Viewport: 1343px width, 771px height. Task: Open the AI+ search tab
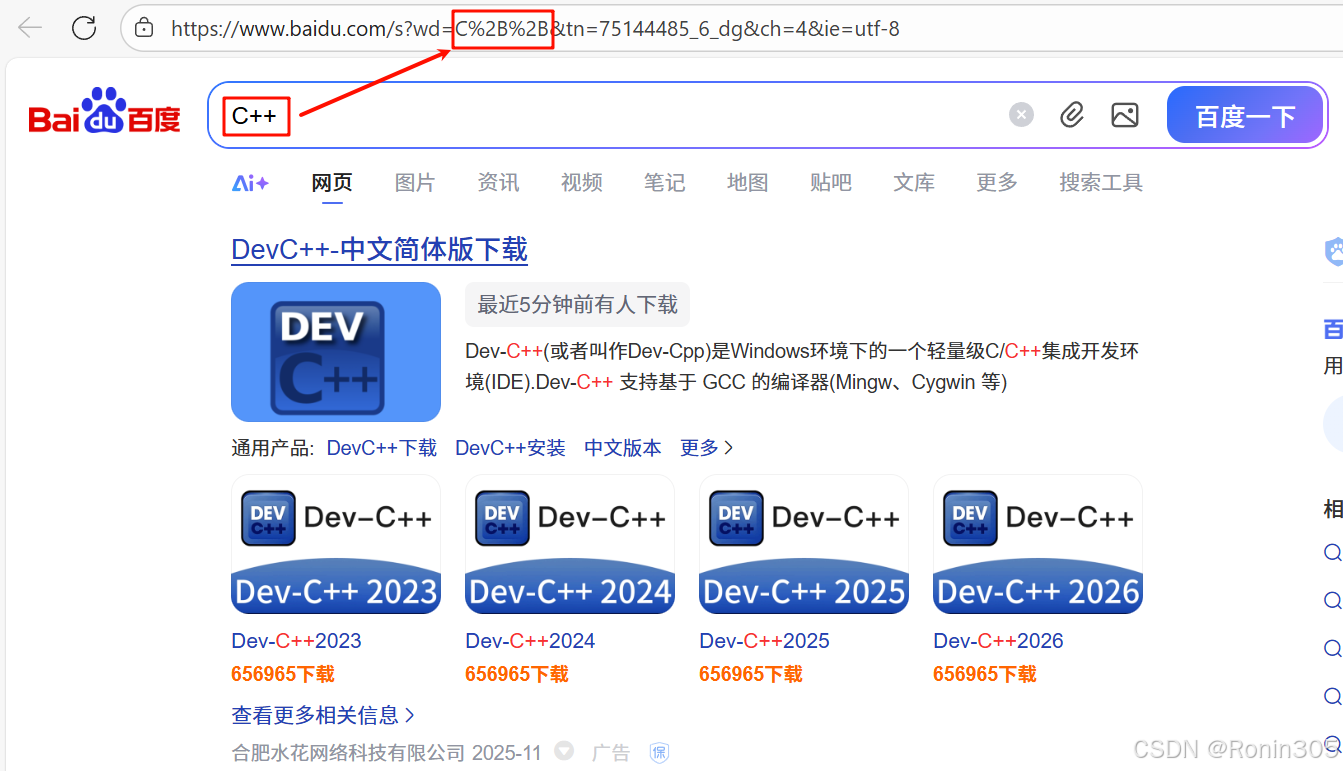point(250,183)
